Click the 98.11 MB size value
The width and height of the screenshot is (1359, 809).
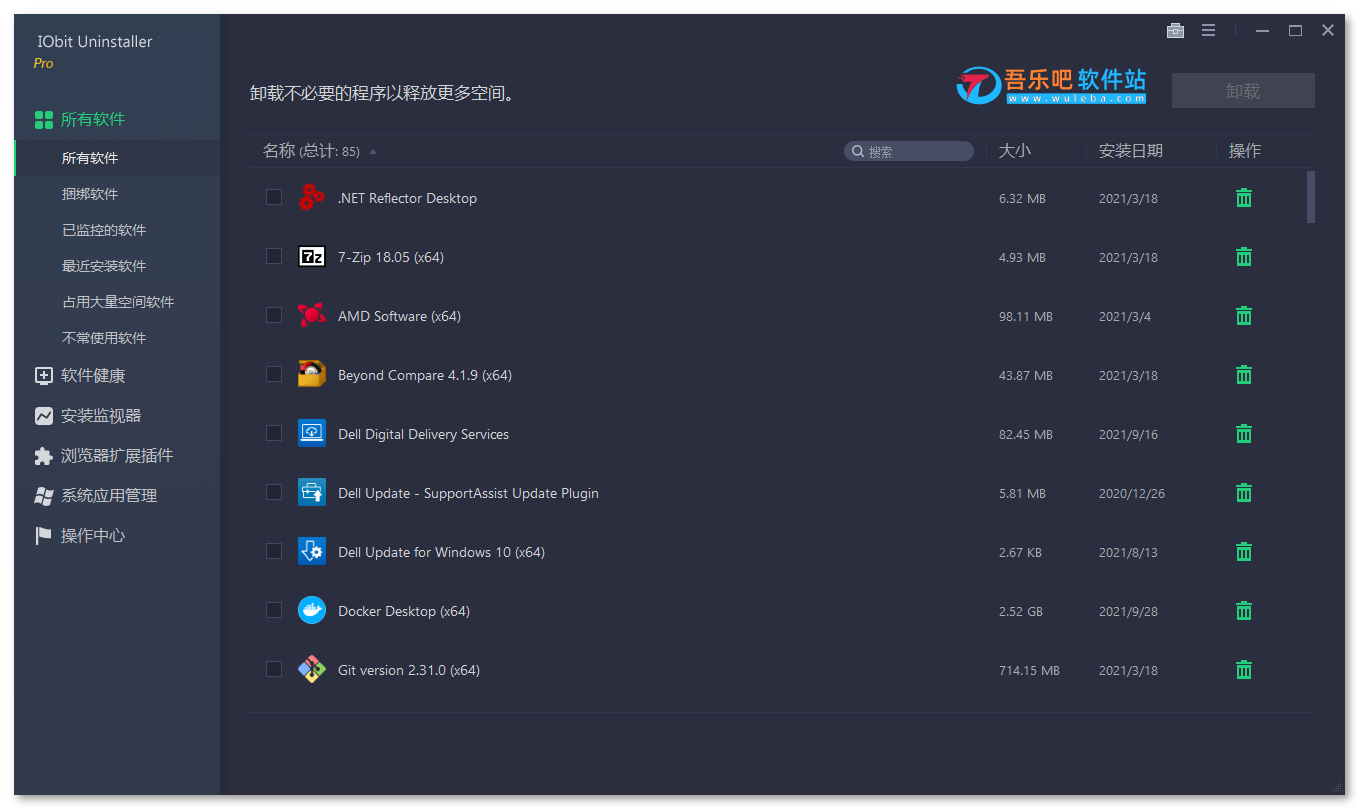tap(1026, 316)
